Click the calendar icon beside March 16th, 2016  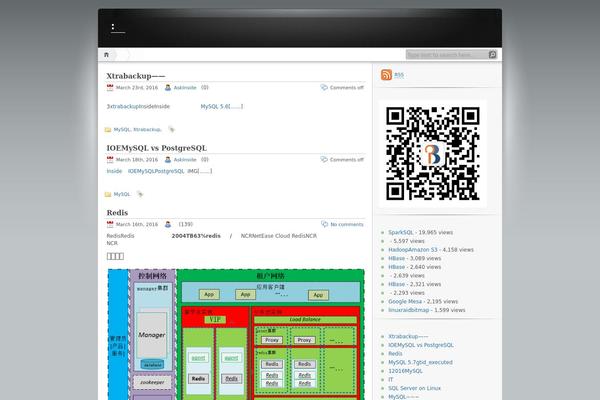point(110,224)
